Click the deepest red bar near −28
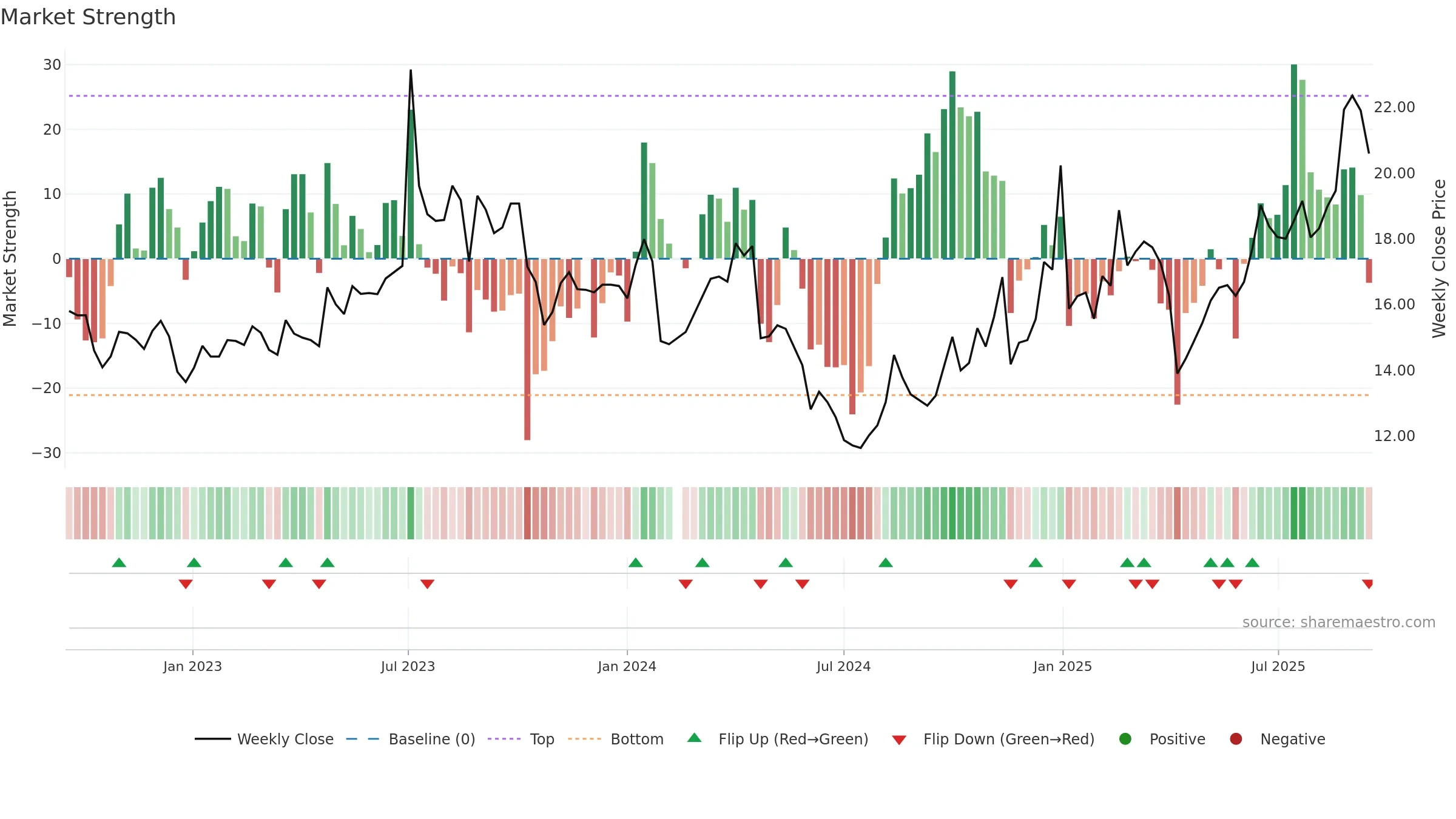Viewport: 1456px width, 819px height. click(x=527, y=349)
